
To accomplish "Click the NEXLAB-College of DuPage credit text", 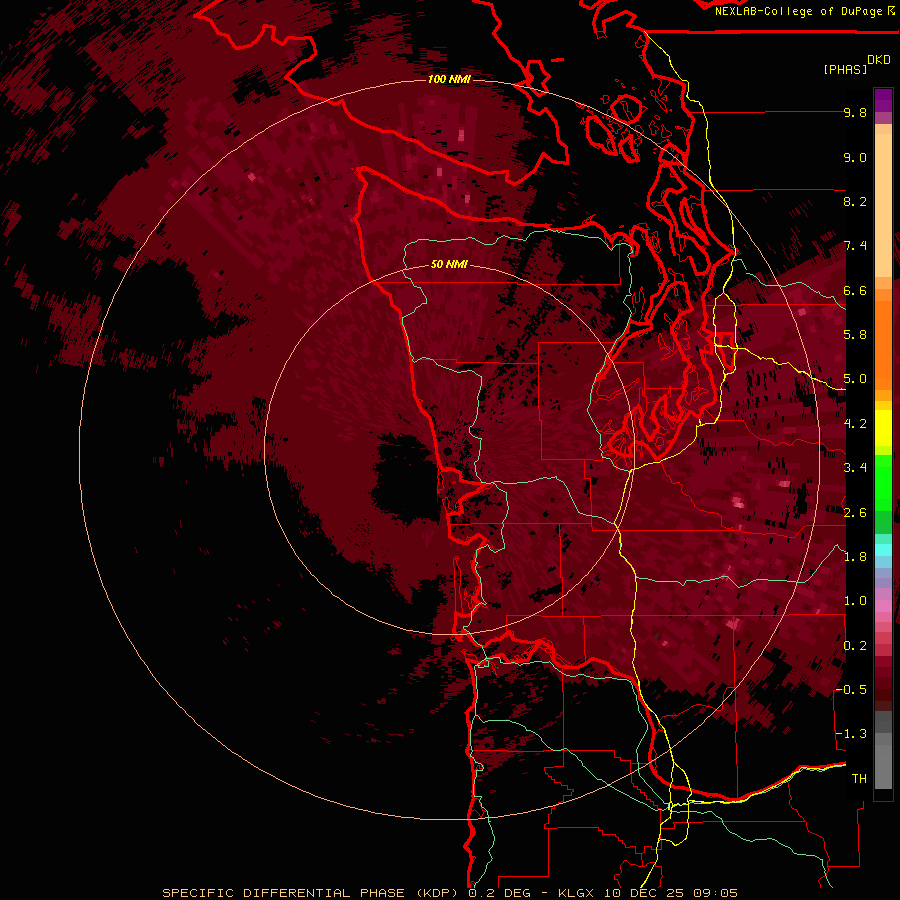I will tap(798, 11).
